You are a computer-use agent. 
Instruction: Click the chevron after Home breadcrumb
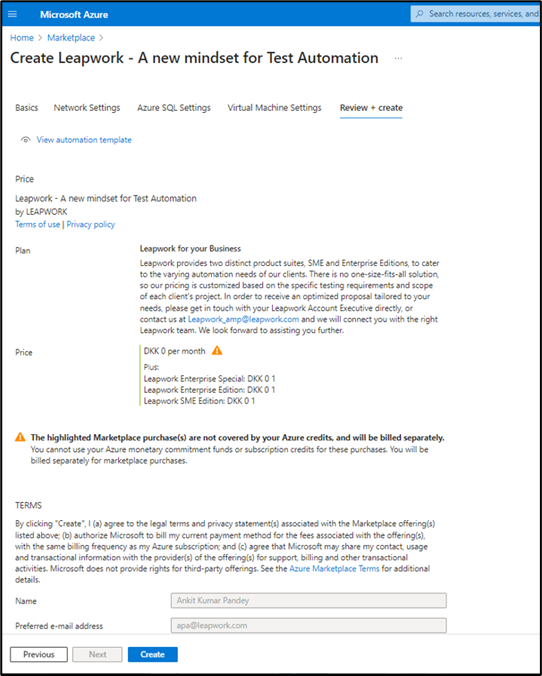tap(40, 38)
